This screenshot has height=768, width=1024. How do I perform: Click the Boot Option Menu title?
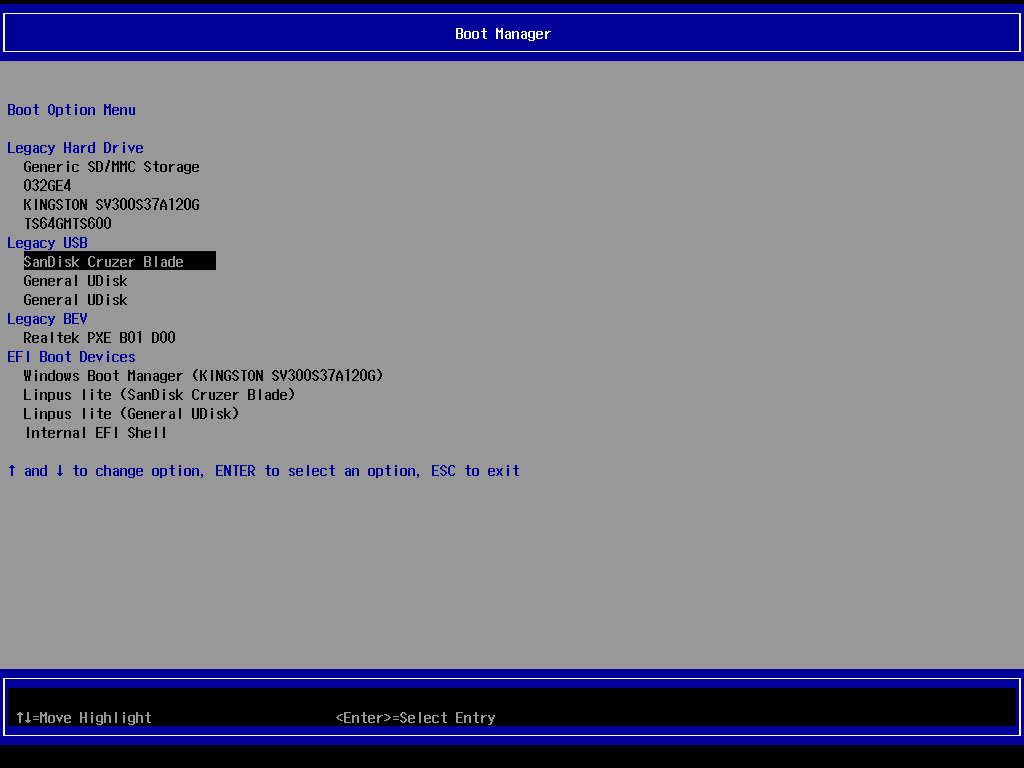click(71, 110)
